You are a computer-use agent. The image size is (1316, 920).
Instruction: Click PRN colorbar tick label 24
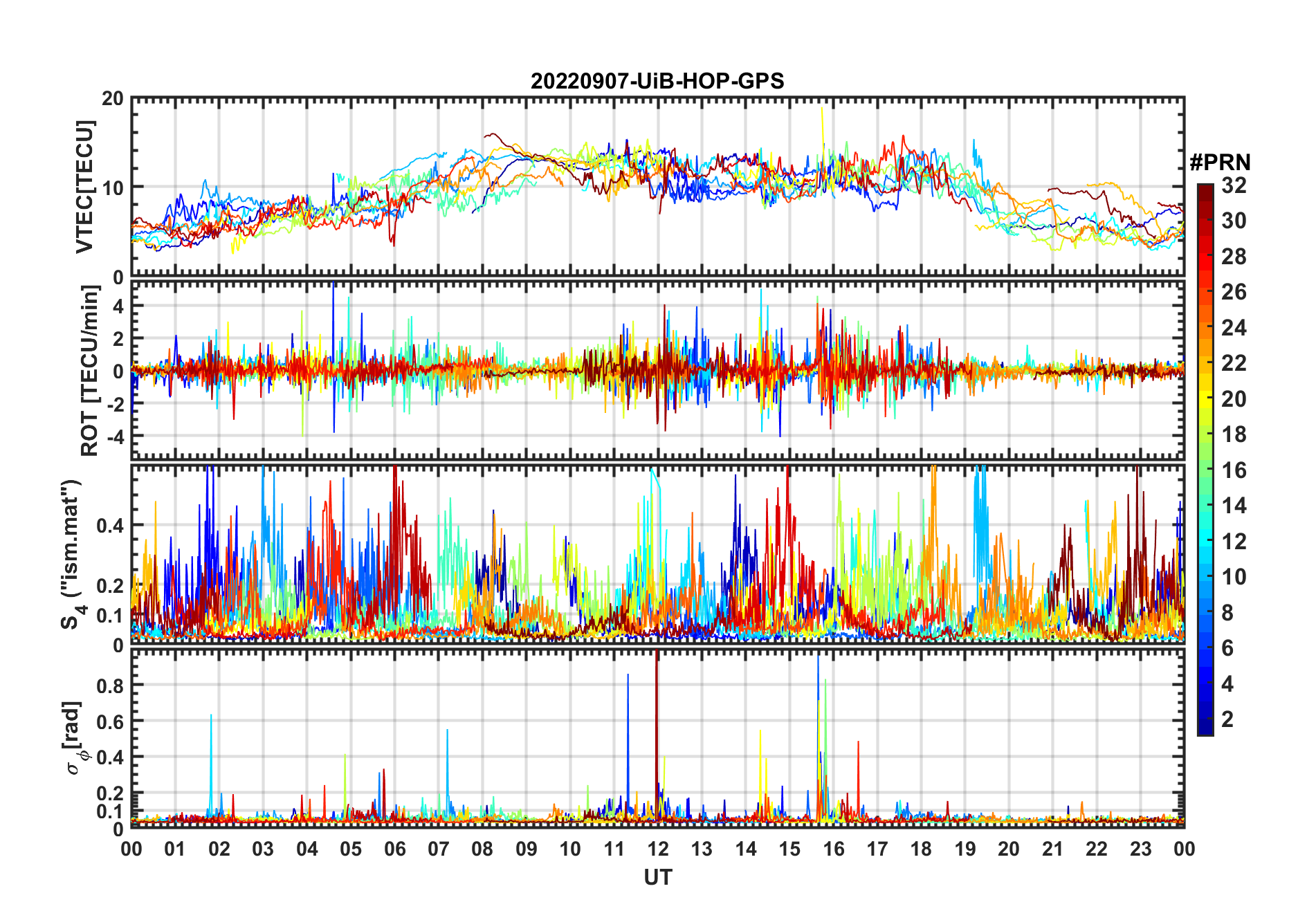1234,327
